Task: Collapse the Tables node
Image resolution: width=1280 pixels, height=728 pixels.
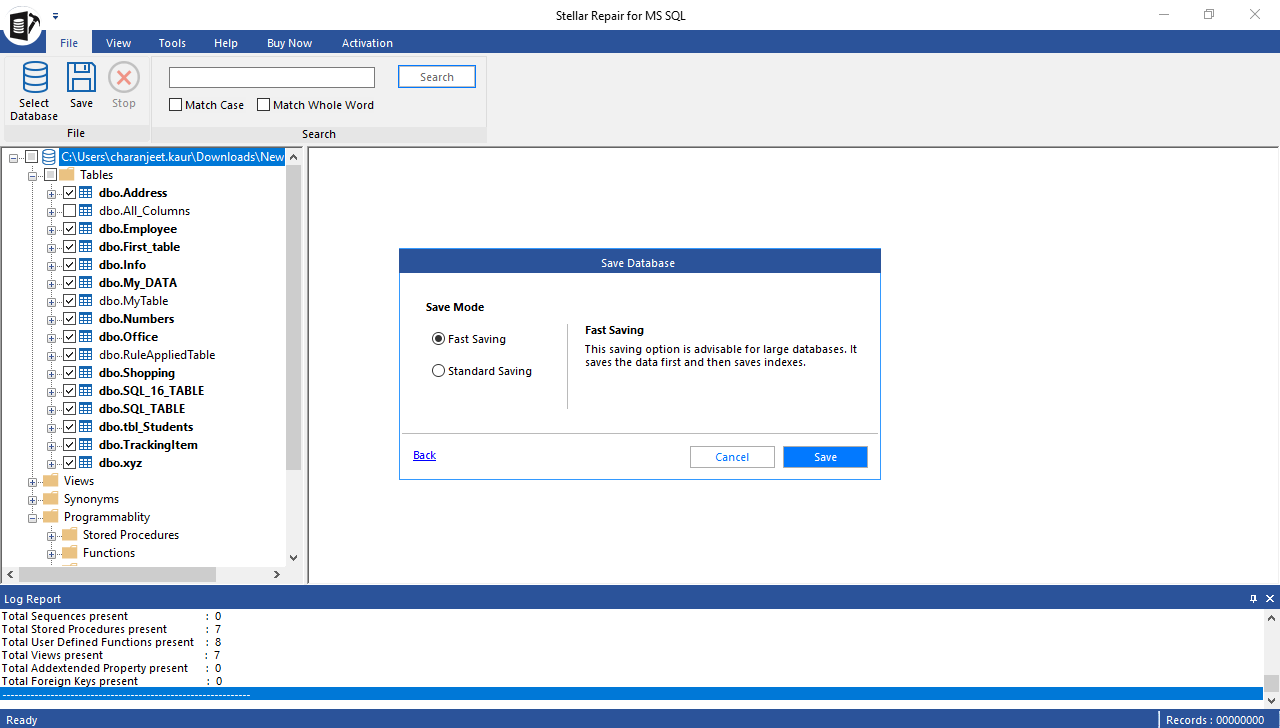Action: (x=33, y=175)
